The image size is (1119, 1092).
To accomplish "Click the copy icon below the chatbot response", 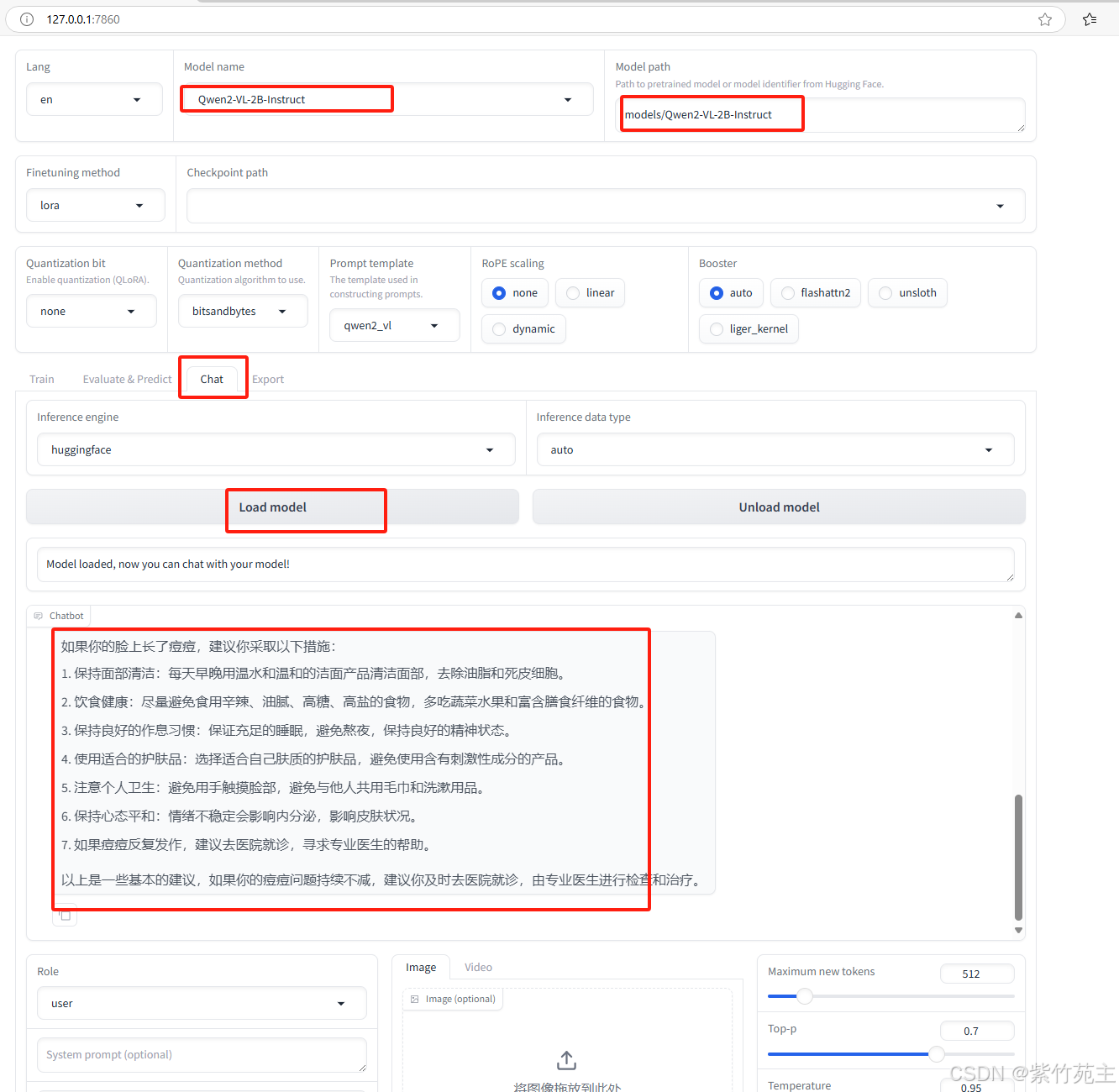I will click(65, 915).
